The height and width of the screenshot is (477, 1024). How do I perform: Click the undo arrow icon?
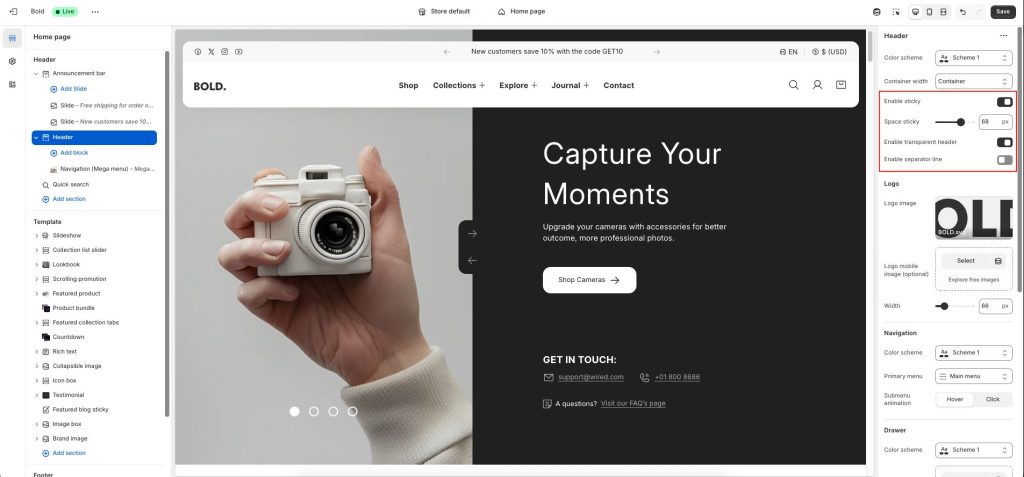coord(963,12)
